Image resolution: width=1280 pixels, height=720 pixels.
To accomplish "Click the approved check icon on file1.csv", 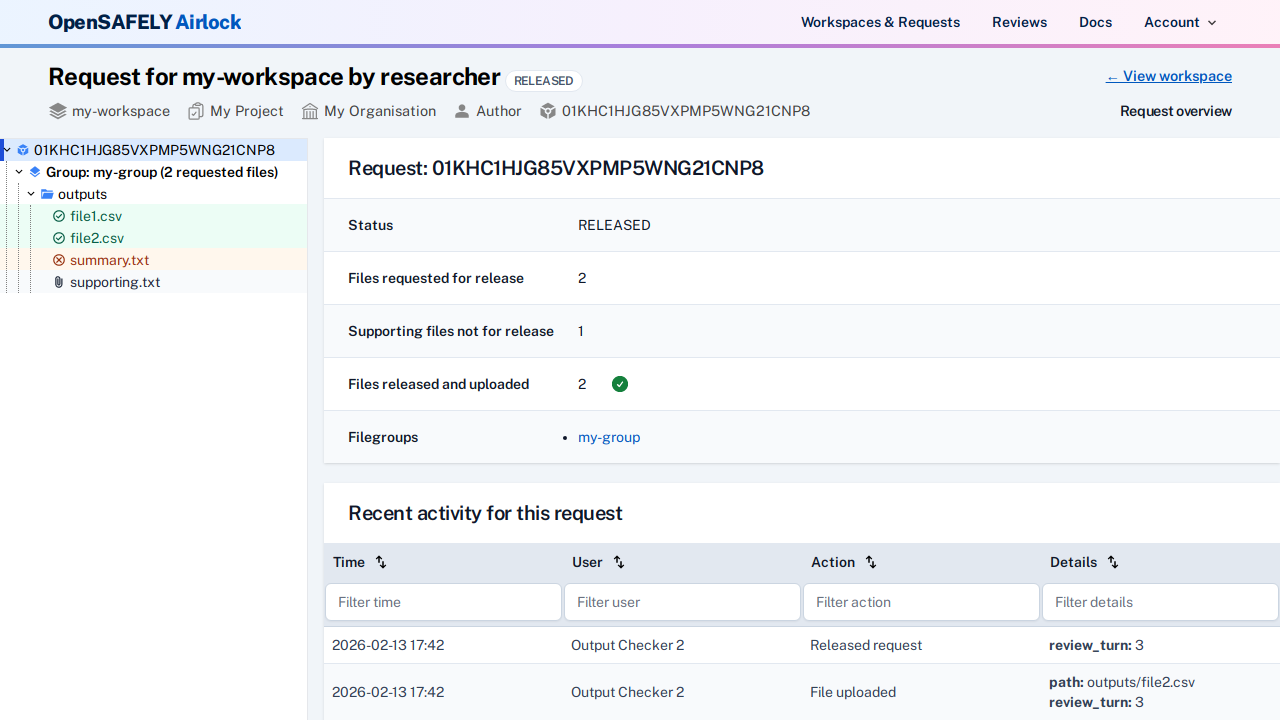I will [59, 216].
